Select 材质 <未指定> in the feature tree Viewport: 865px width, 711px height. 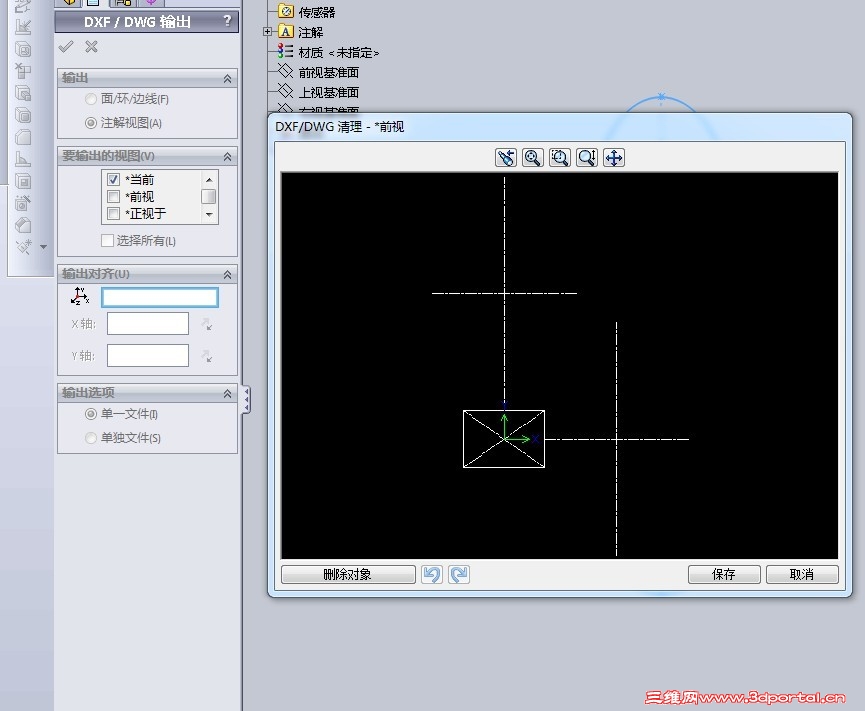point(339,52)
